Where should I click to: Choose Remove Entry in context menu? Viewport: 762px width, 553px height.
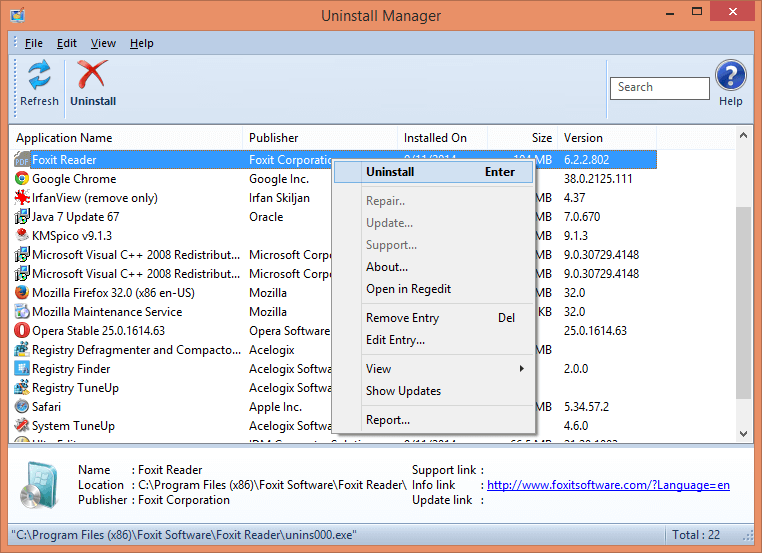pyautogui.click(x=433, y=318)
